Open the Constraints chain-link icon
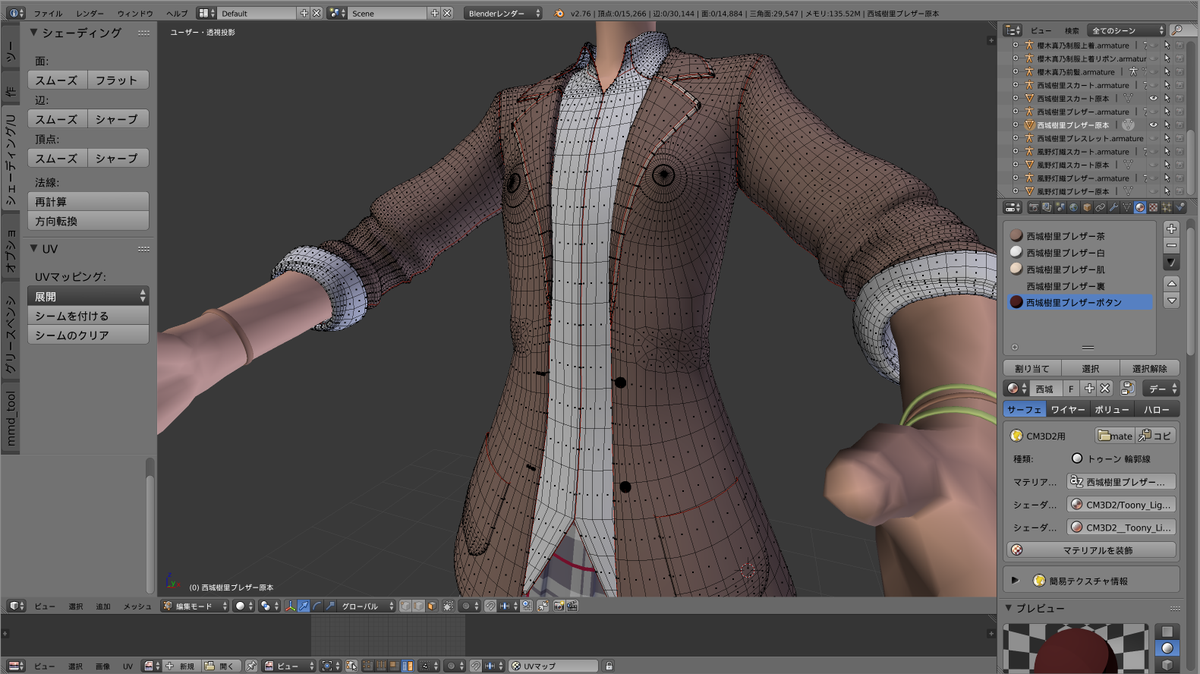 [x=1100, y=207]
